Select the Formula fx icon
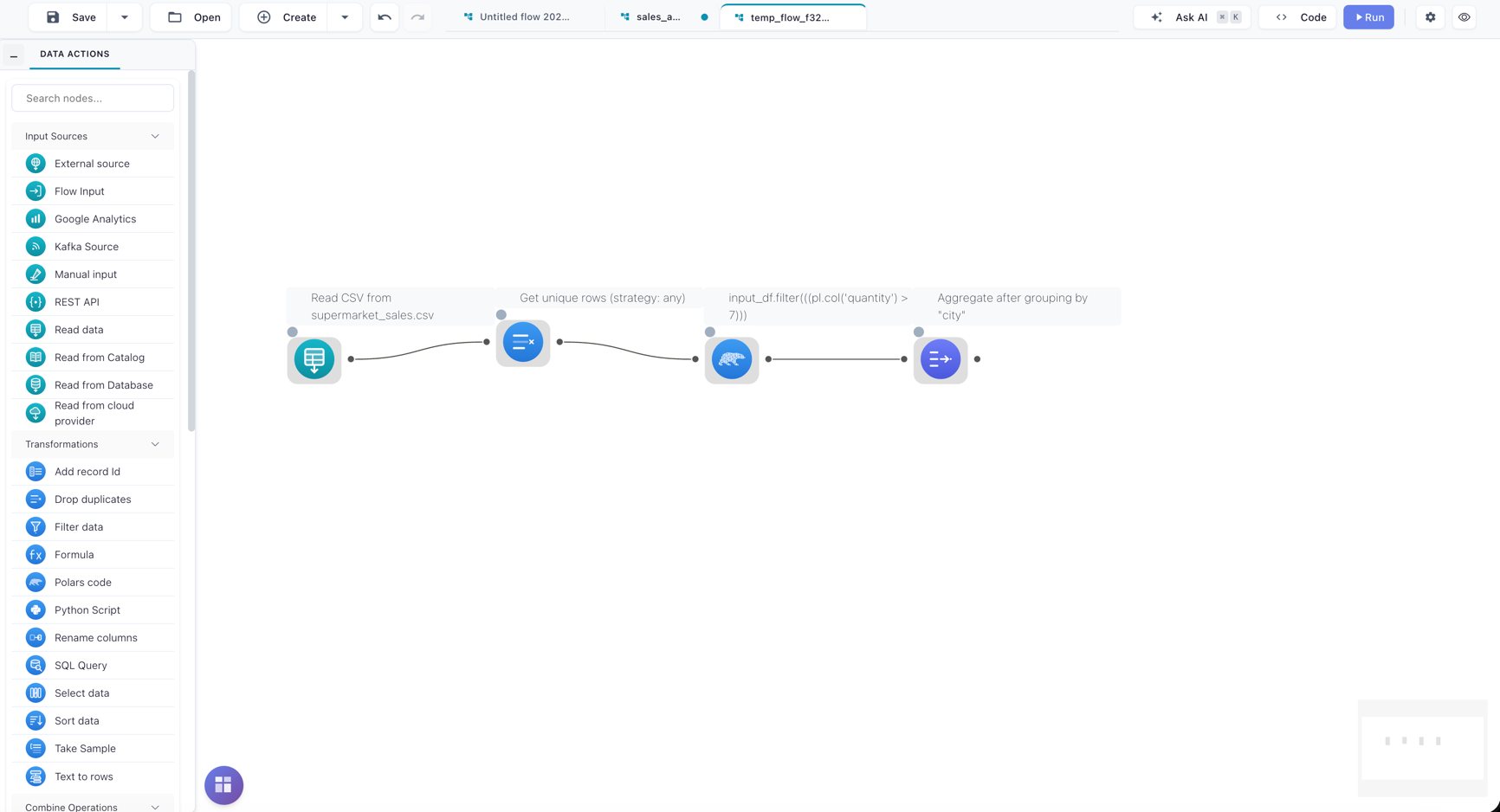 tap(36, 555)
